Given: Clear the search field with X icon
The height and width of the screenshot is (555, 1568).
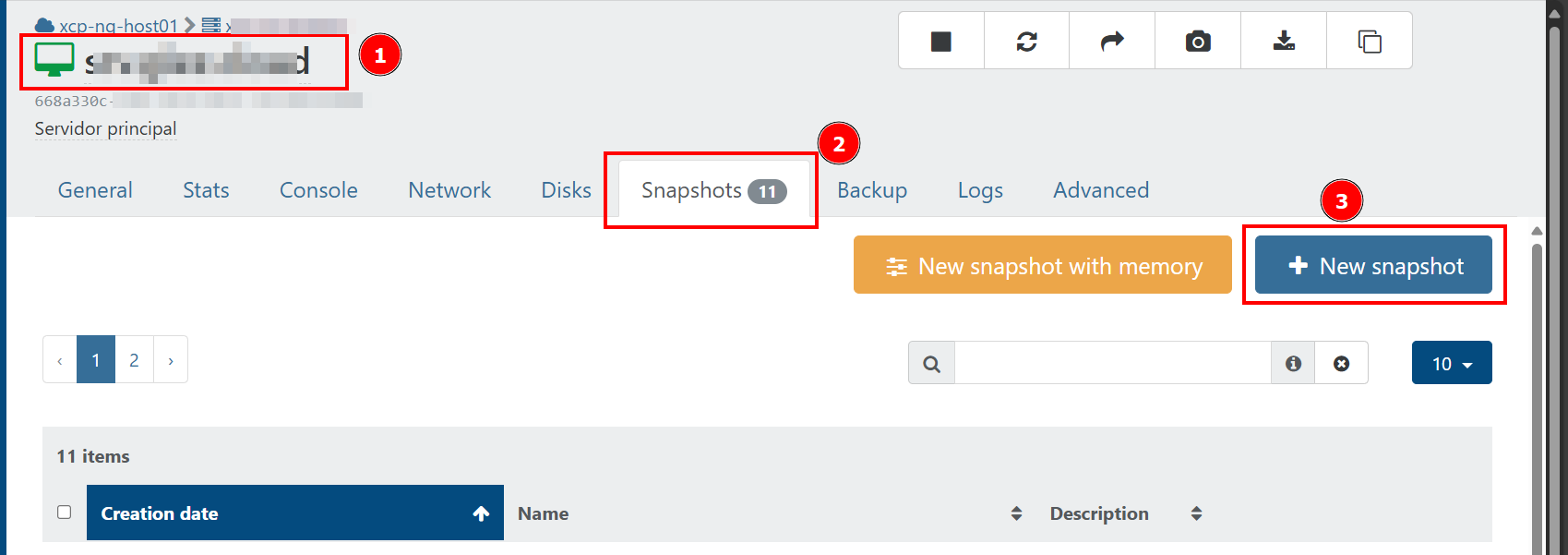Looking at the screenshot, I should pyautogui.click(x=1342, y=363).
